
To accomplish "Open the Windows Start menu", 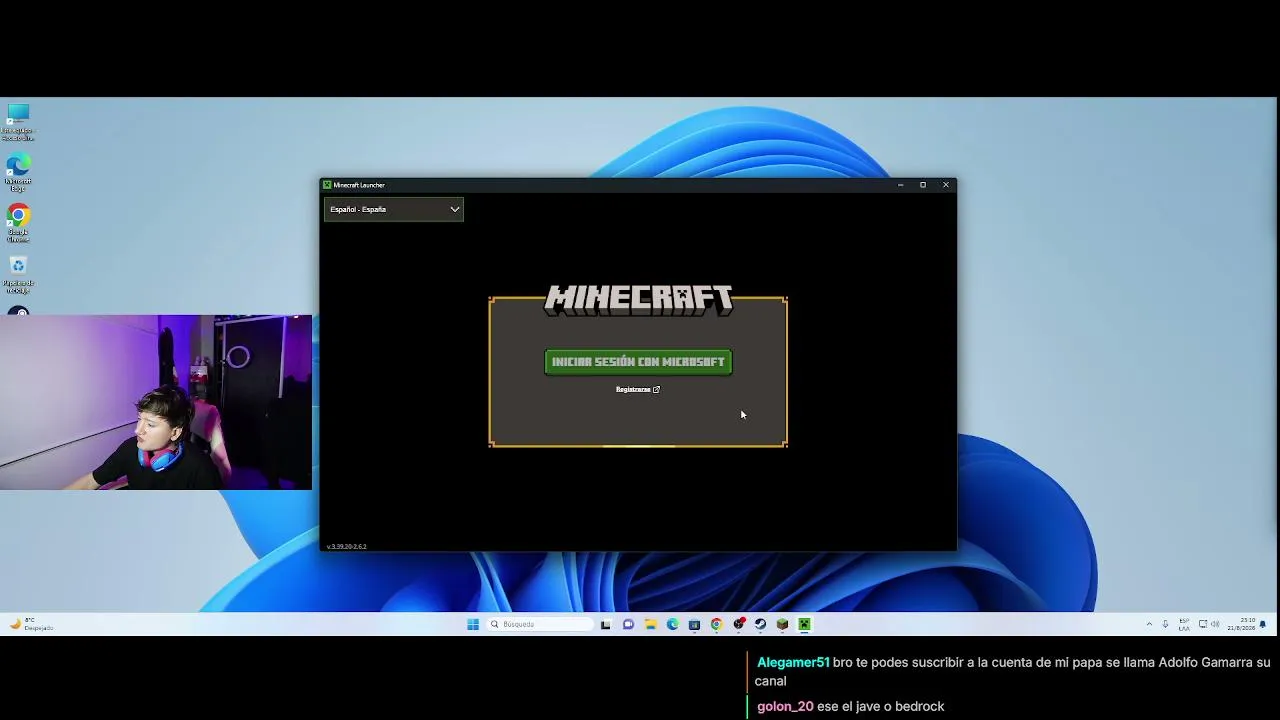I will click(x=473, y=624).
